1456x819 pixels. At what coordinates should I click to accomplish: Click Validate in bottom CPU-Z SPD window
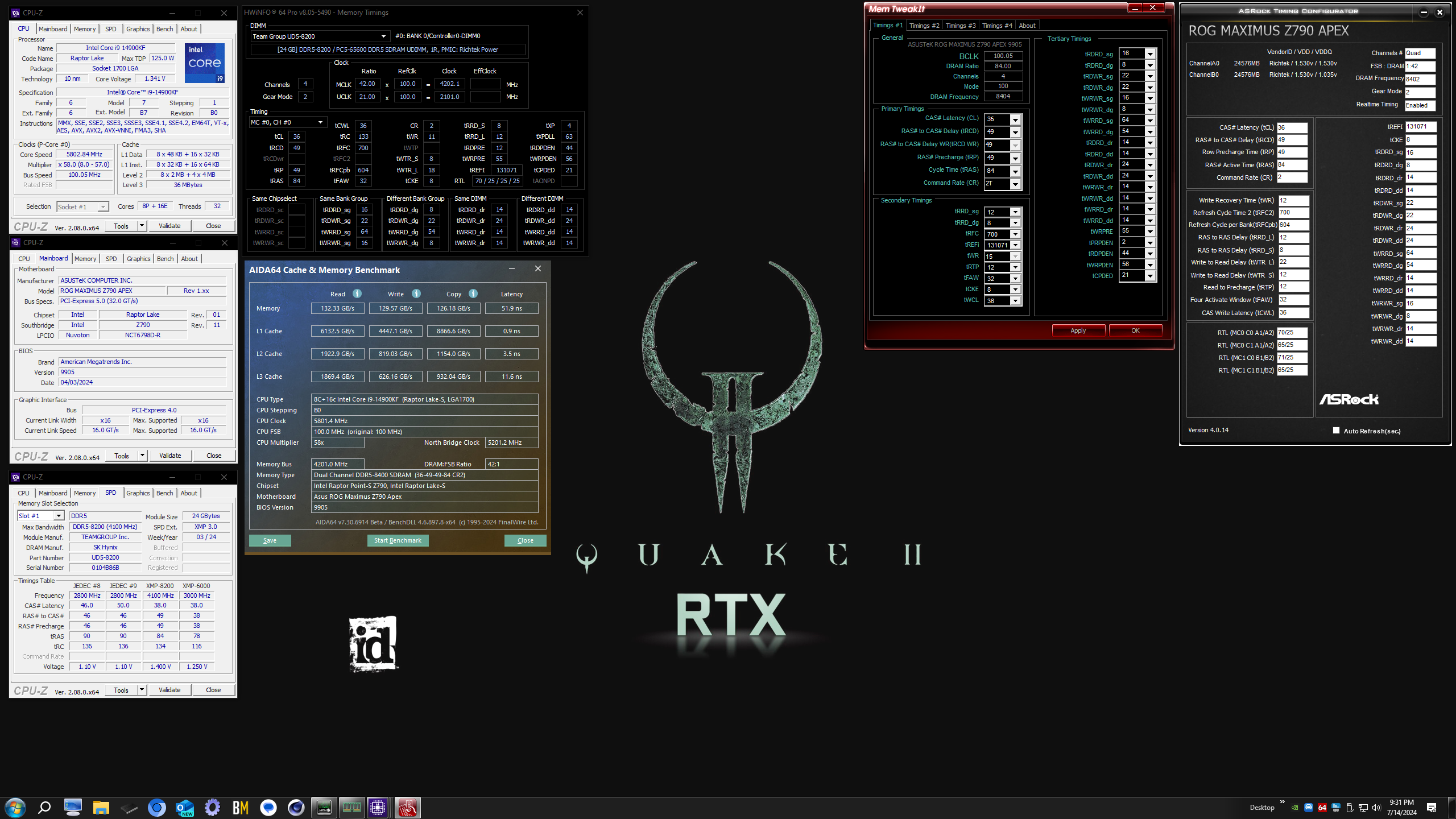[x=169, y=690]
